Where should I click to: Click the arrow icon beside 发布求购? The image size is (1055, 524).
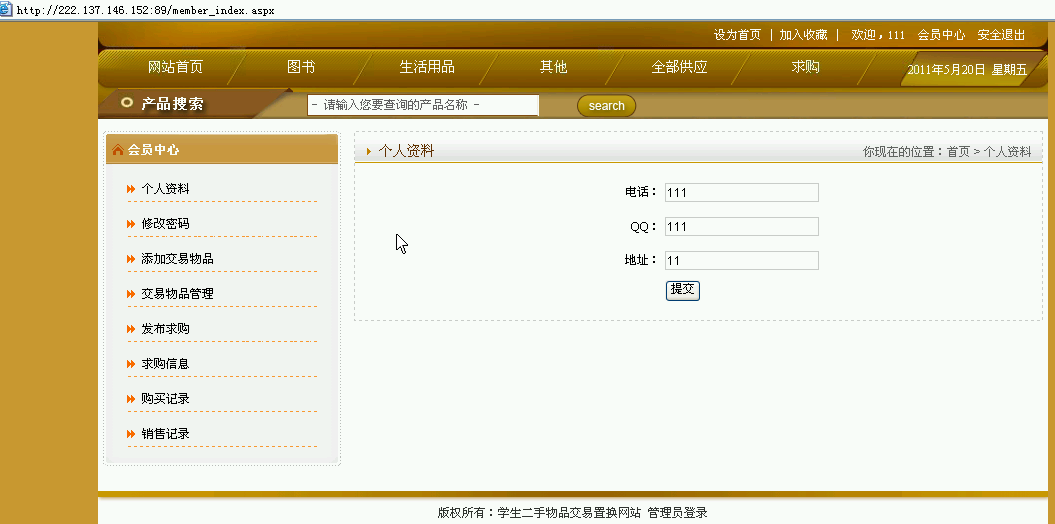[131, 329]
